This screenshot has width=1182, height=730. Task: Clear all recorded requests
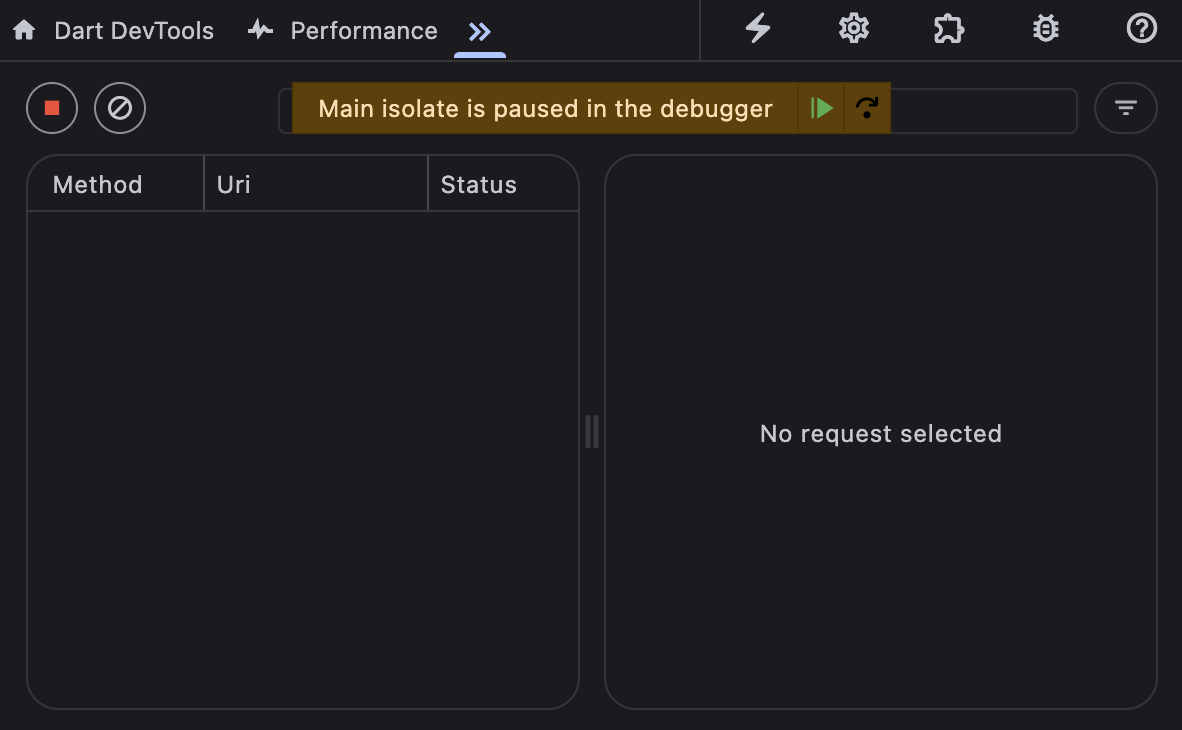119,108
